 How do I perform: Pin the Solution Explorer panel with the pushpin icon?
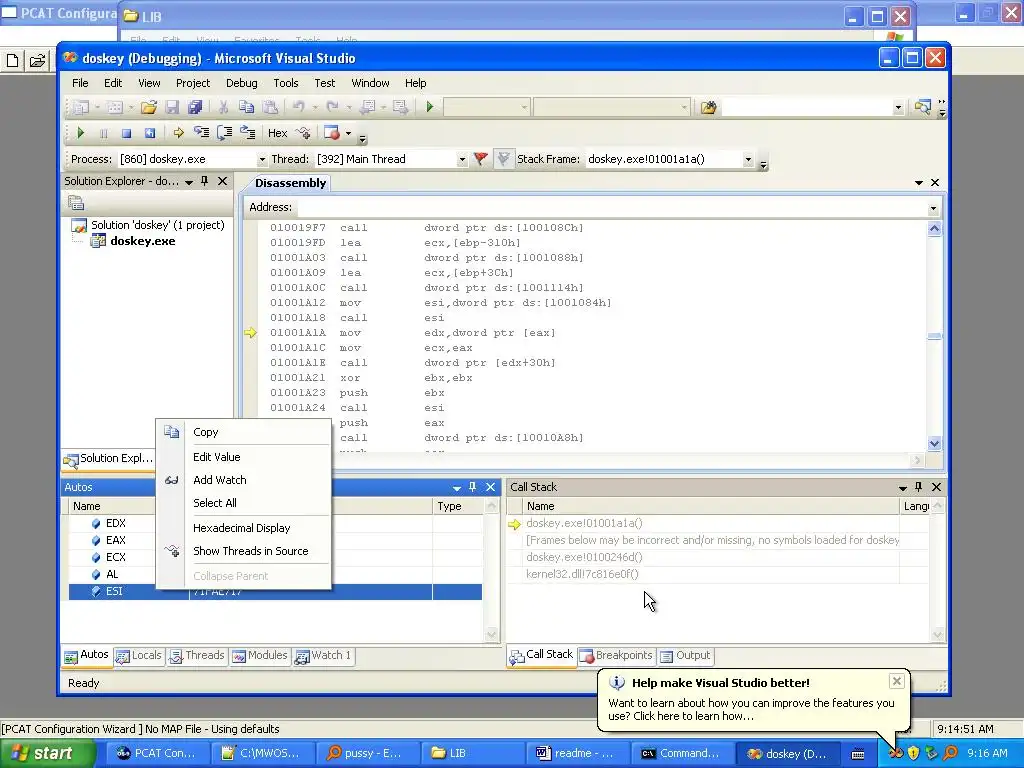[205, 181]
